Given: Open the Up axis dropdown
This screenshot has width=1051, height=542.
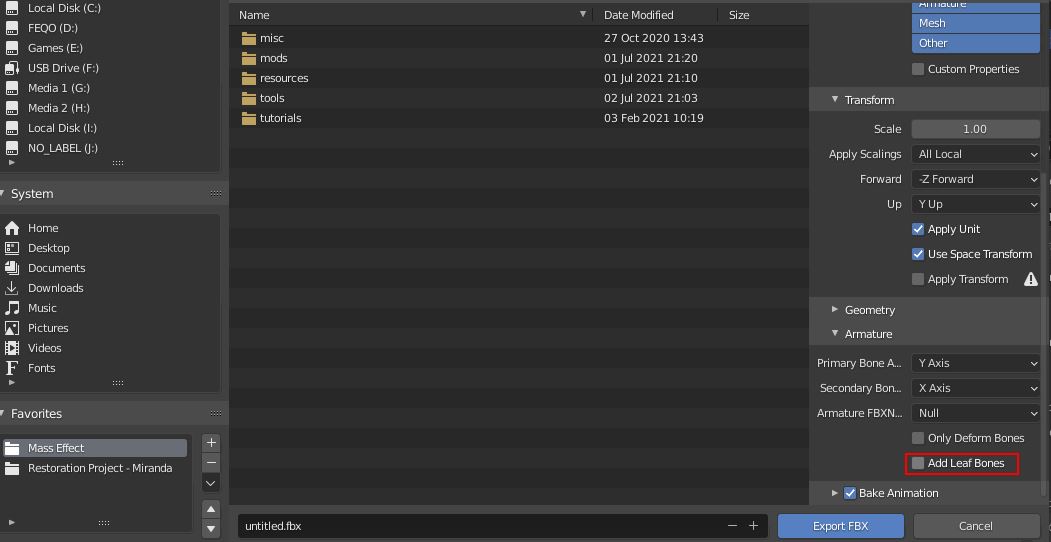Looking at the screenshot, I should [x=976, y=204].
